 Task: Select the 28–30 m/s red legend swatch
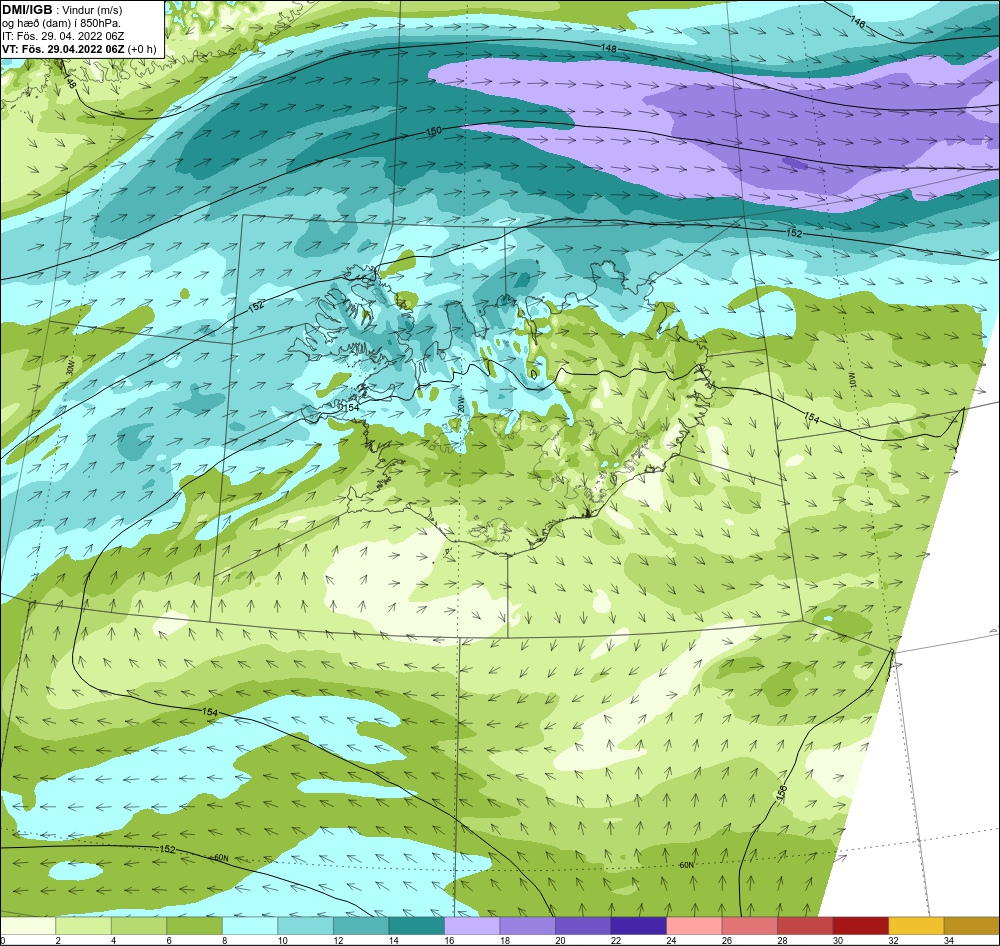tap(805, 925)
